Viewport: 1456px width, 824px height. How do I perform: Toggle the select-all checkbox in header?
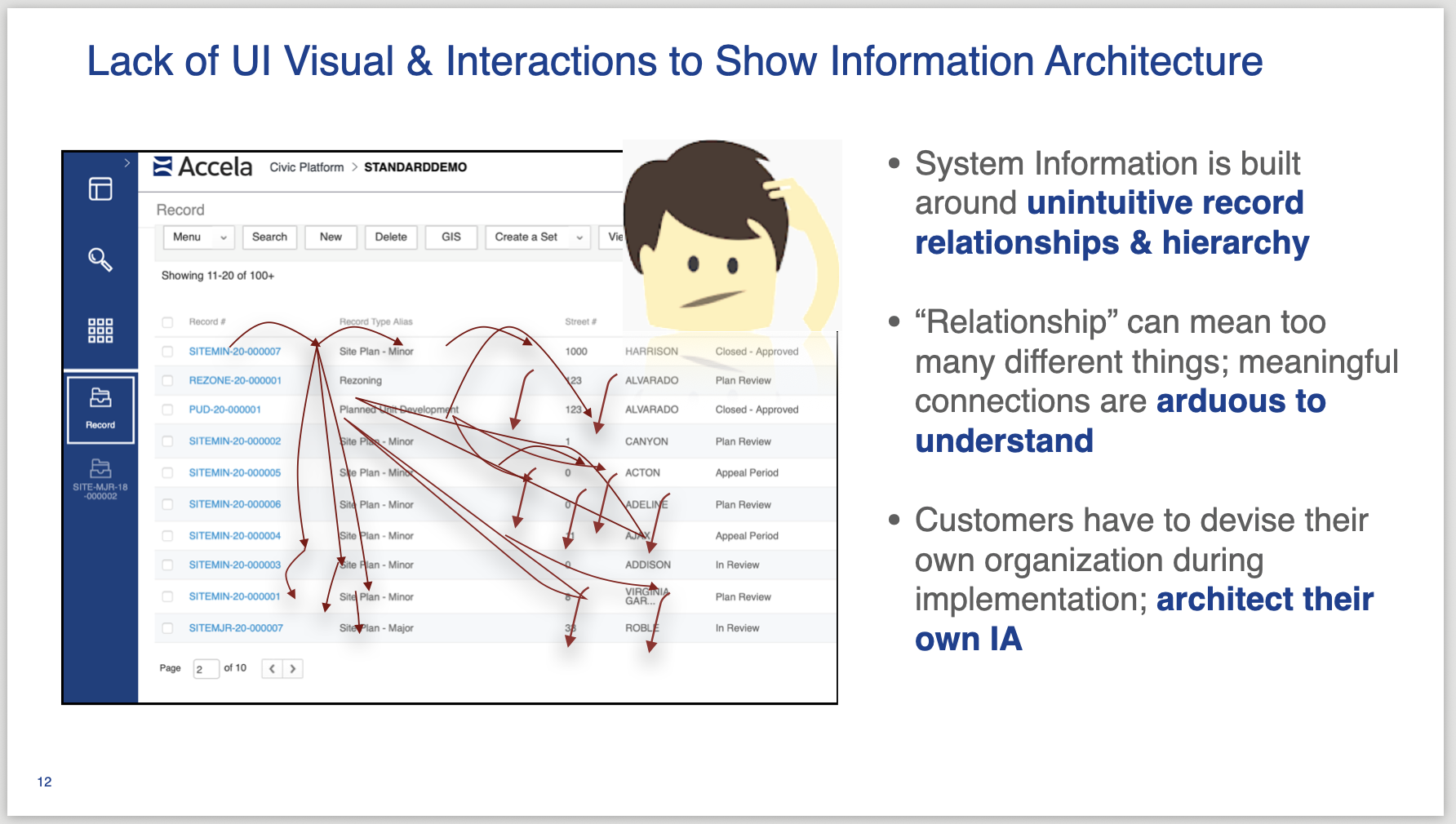(x=167, y=322)
